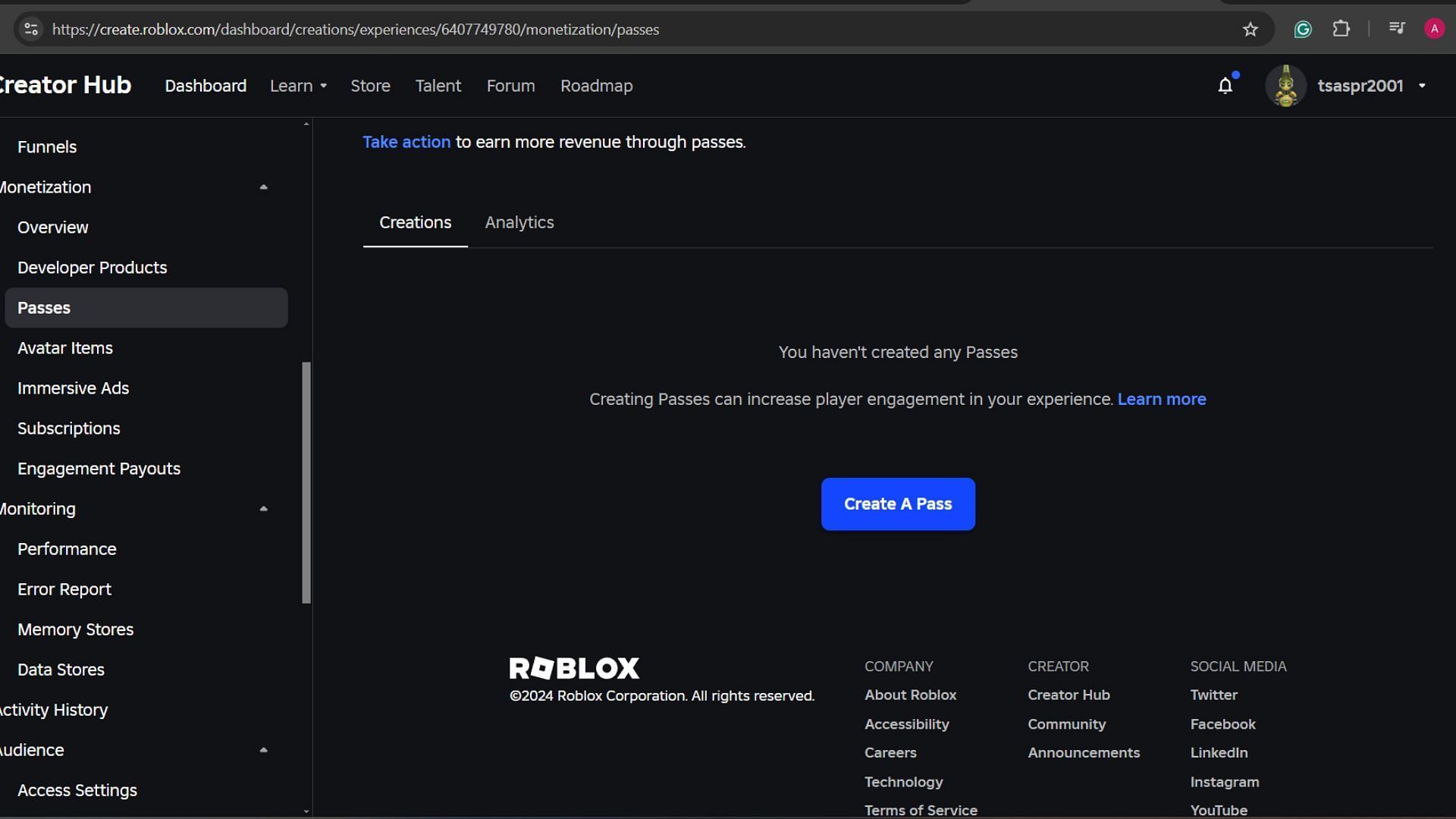Follow the Take action link
Image resolution: width=1456 pixels, height=819 pixels.
pyautogui.click(x=406, y=142)
